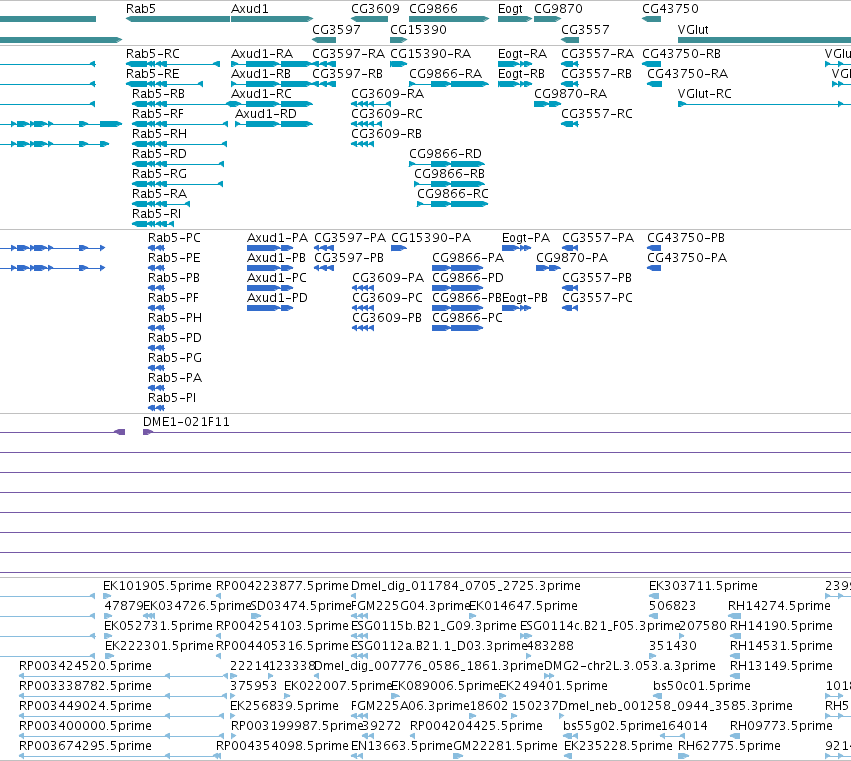This screenshot has width=851, height=761.
Task: Select transcript CG3557-RC
Action: (596, 114)
